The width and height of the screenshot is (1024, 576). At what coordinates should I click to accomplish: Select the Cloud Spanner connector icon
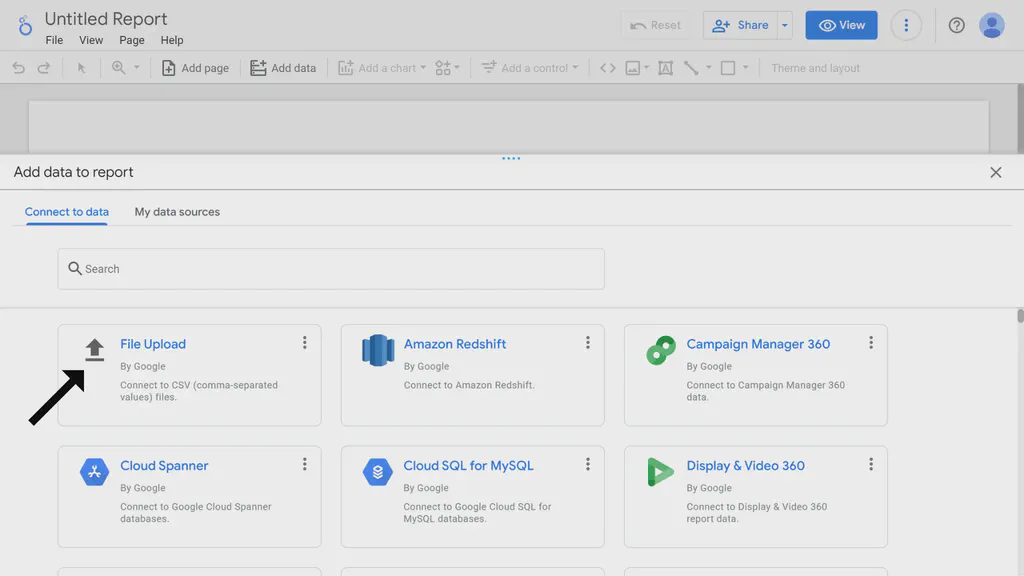[95, 471]
